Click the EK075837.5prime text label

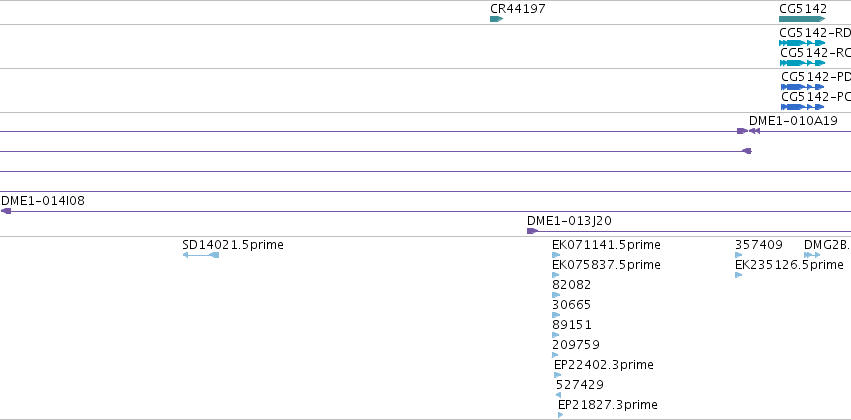coord(606,265)
